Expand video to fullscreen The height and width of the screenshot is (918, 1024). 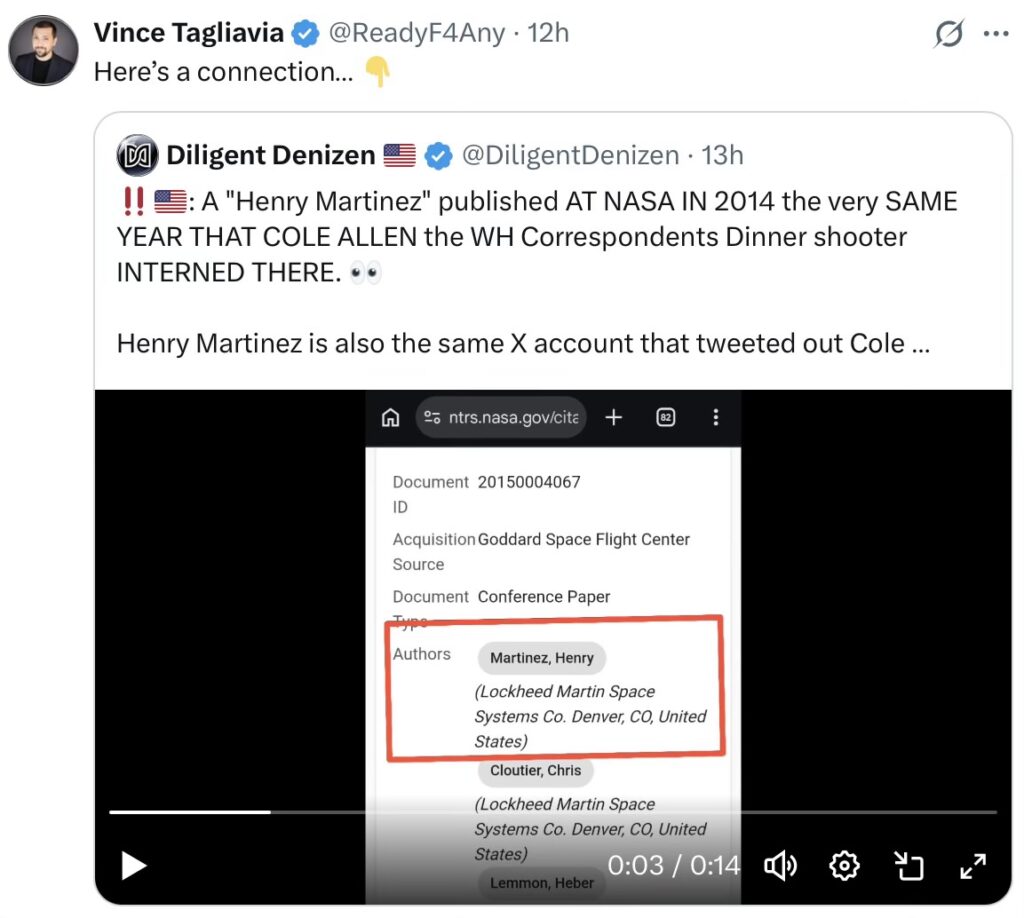[973, 865]
